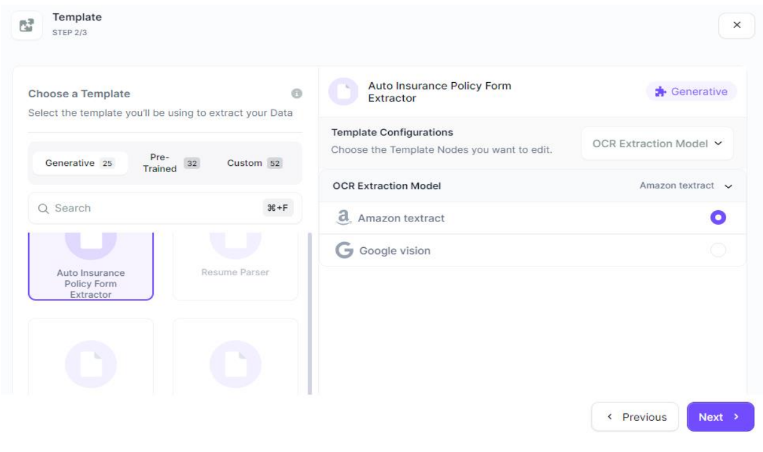Click the Resume Parser document icon

pyautogui.click(x=235, y=242)
